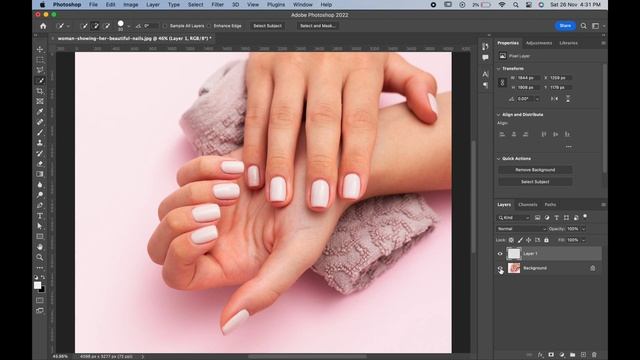Select the Rectangular Marquee tool
Viewport: 640px width, 360px height.
tap(40, 60)
